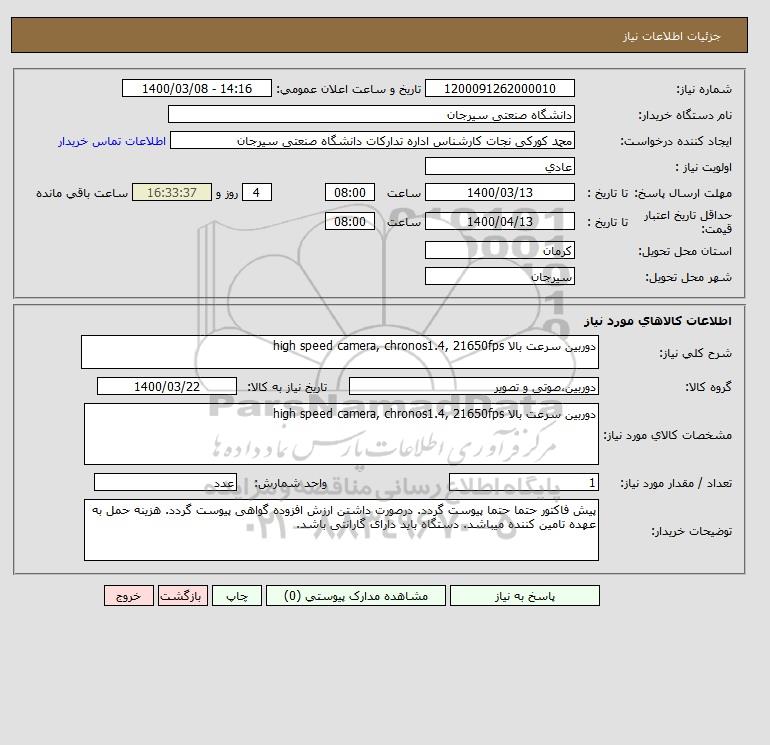Click the price validity time 08:00 field
770x745 pixels.
tap(350, 221)
